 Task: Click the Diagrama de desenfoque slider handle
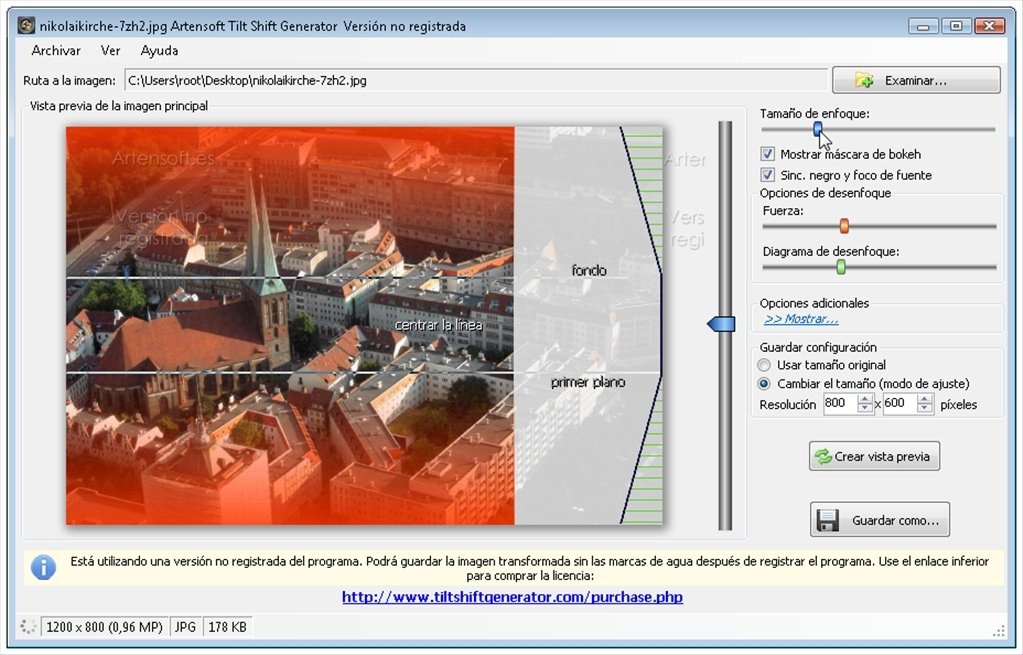pyautogui.click(x=841, y=267)
